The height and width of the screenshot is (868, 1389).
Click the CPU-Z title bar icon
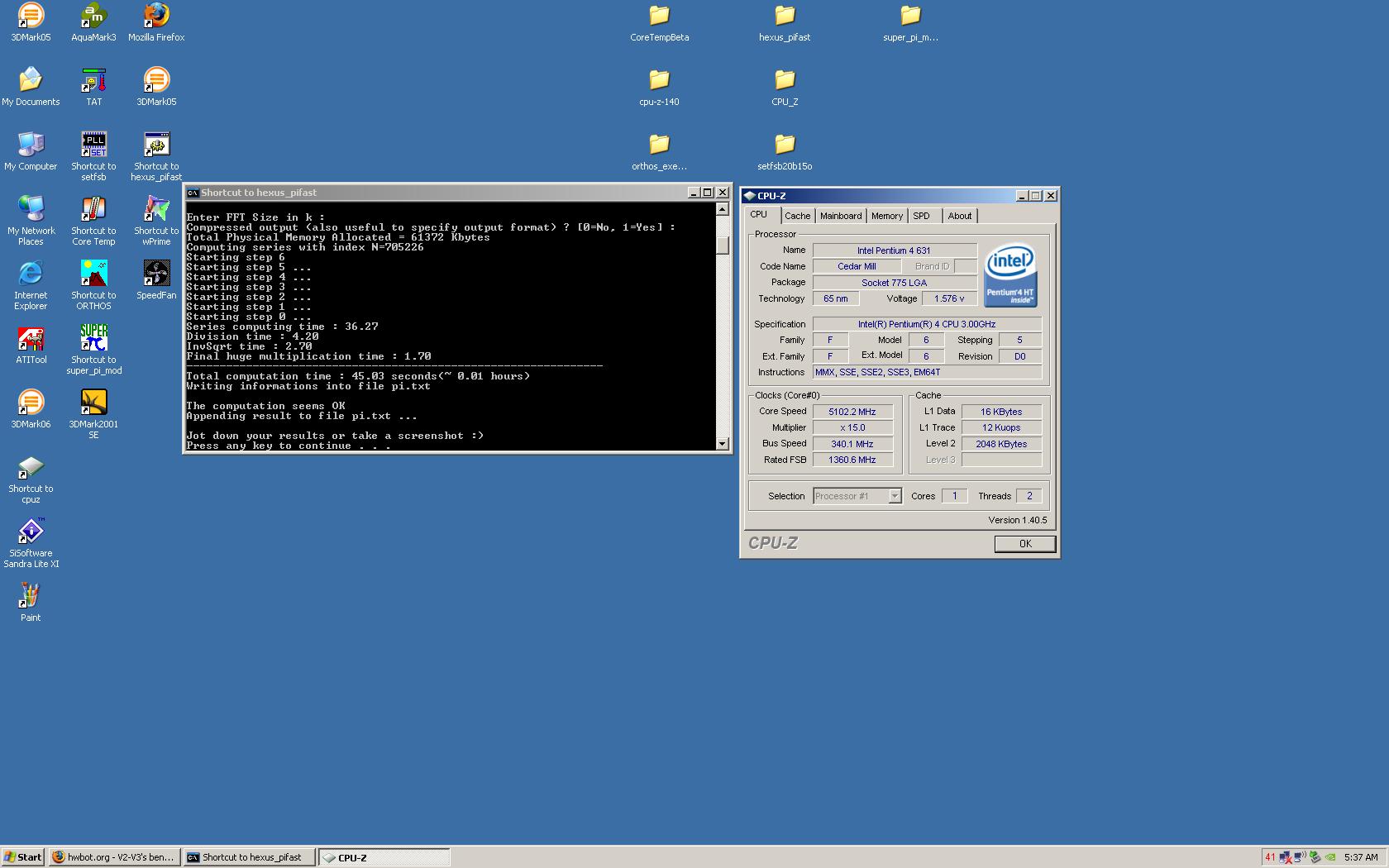749,196
